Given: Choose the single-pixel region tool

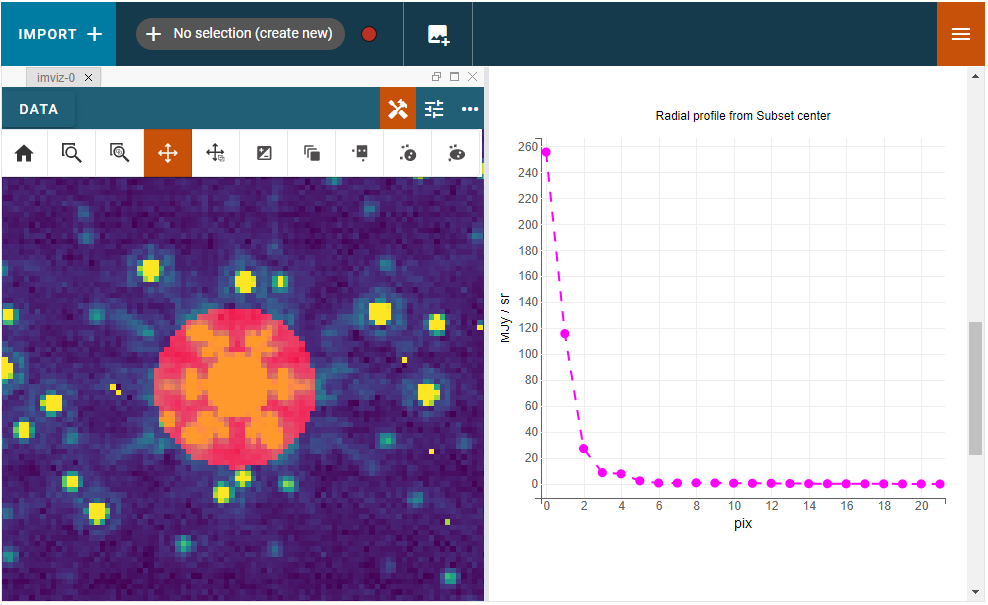Looking at the screenshot, I should tap(359, 153).
